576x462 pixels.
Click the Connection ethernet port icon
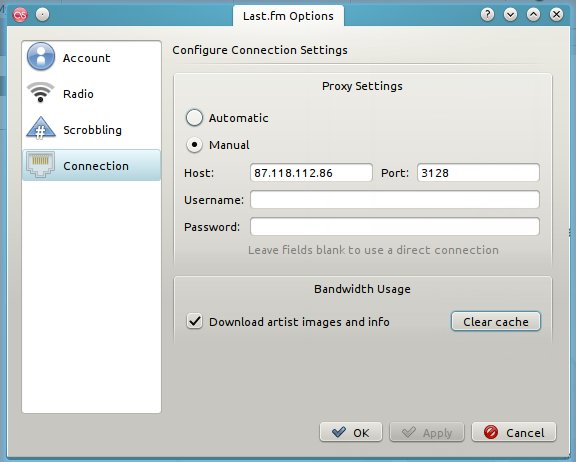coord(40,164)
